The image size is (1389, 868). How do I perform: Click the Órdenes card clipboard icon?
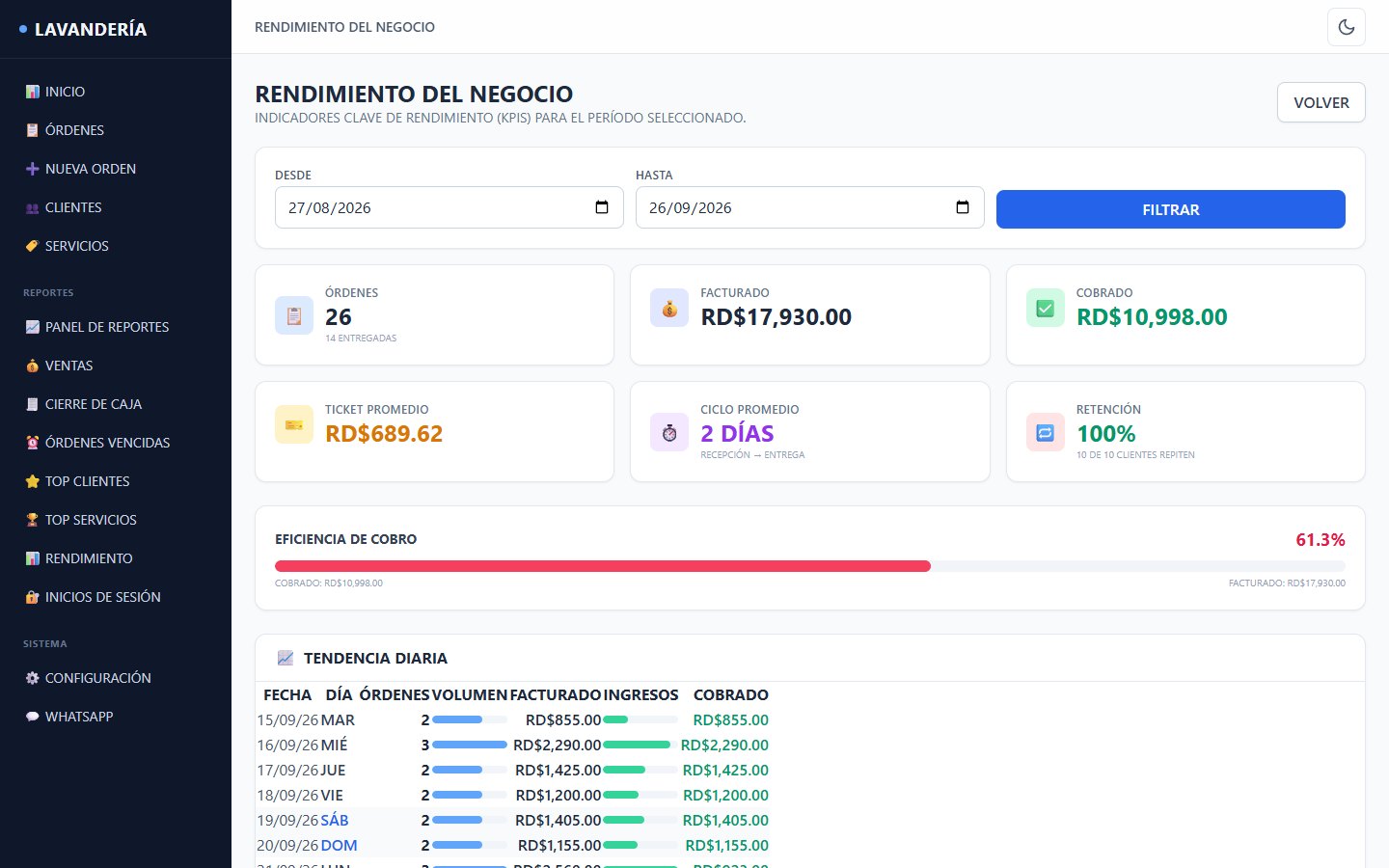tap(294, 315)
